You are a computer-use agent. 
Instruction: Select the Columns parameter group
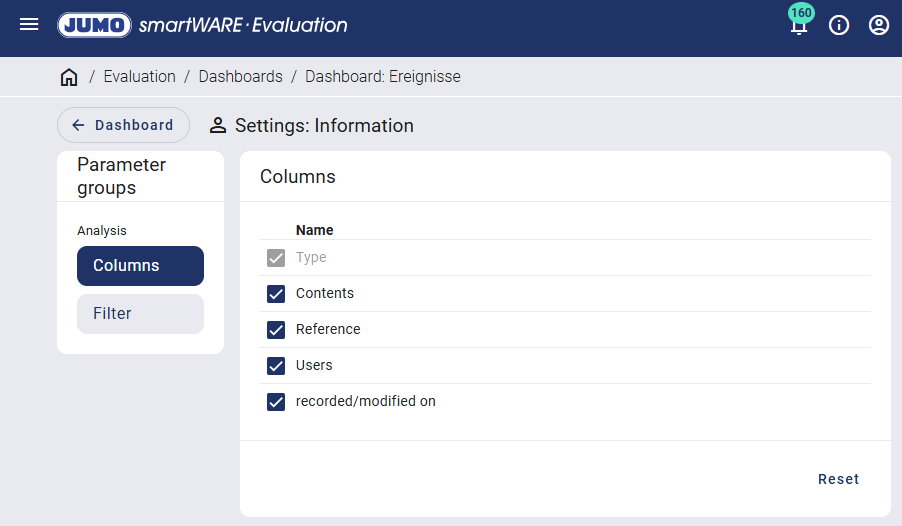(140, 266)
